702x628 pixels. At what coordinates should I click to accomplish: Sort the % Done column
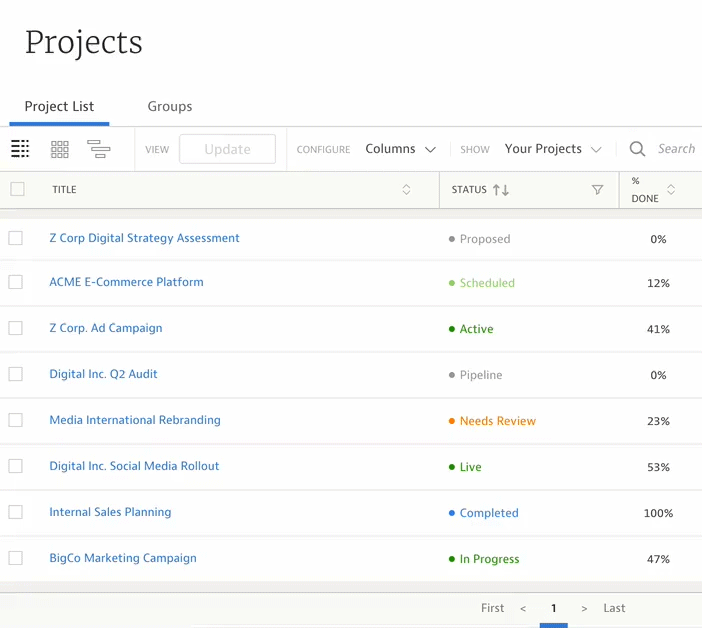671,190
